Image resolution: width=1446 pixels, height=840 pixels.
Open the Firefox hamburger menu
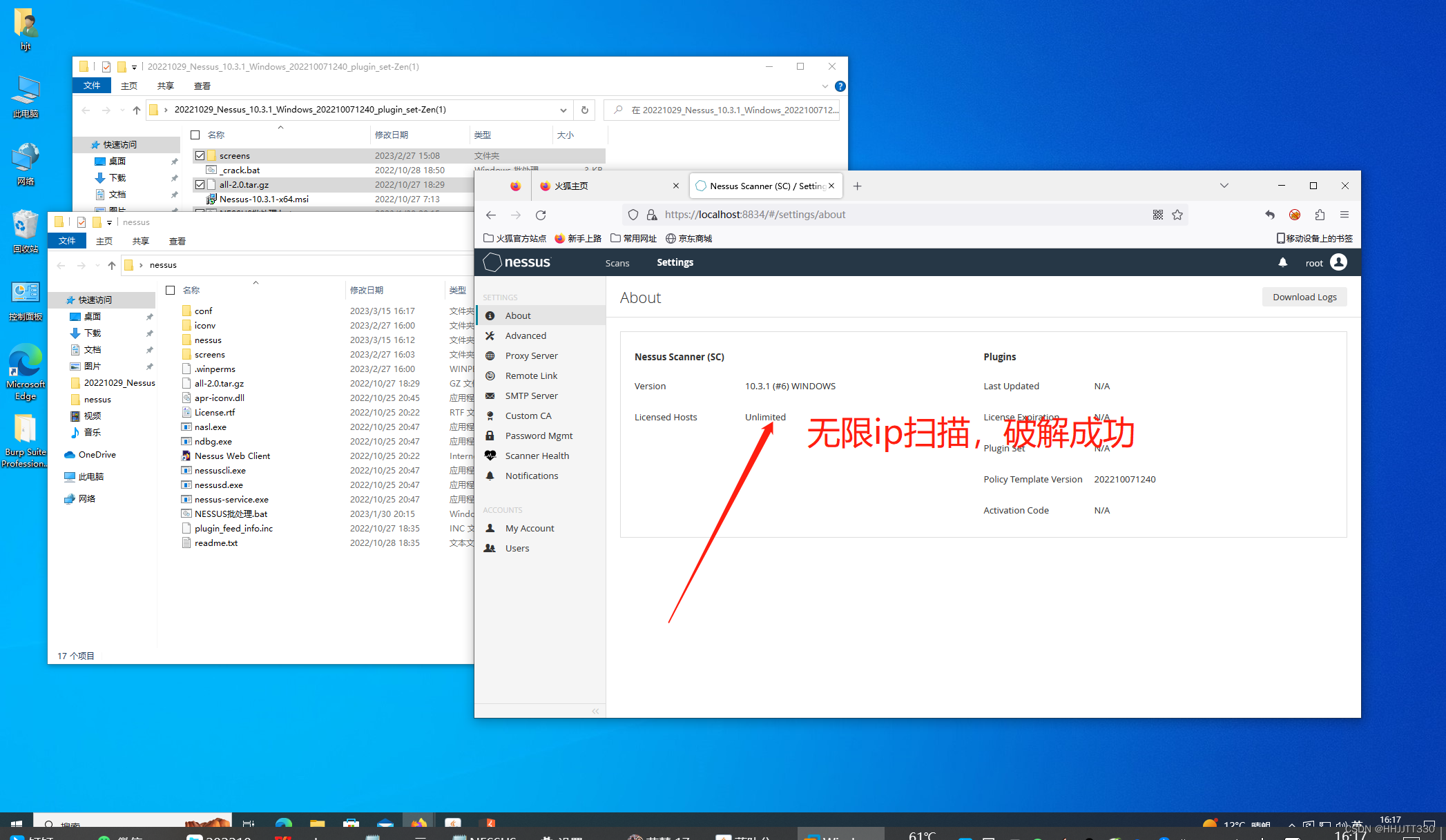[x=1344, y=215]
